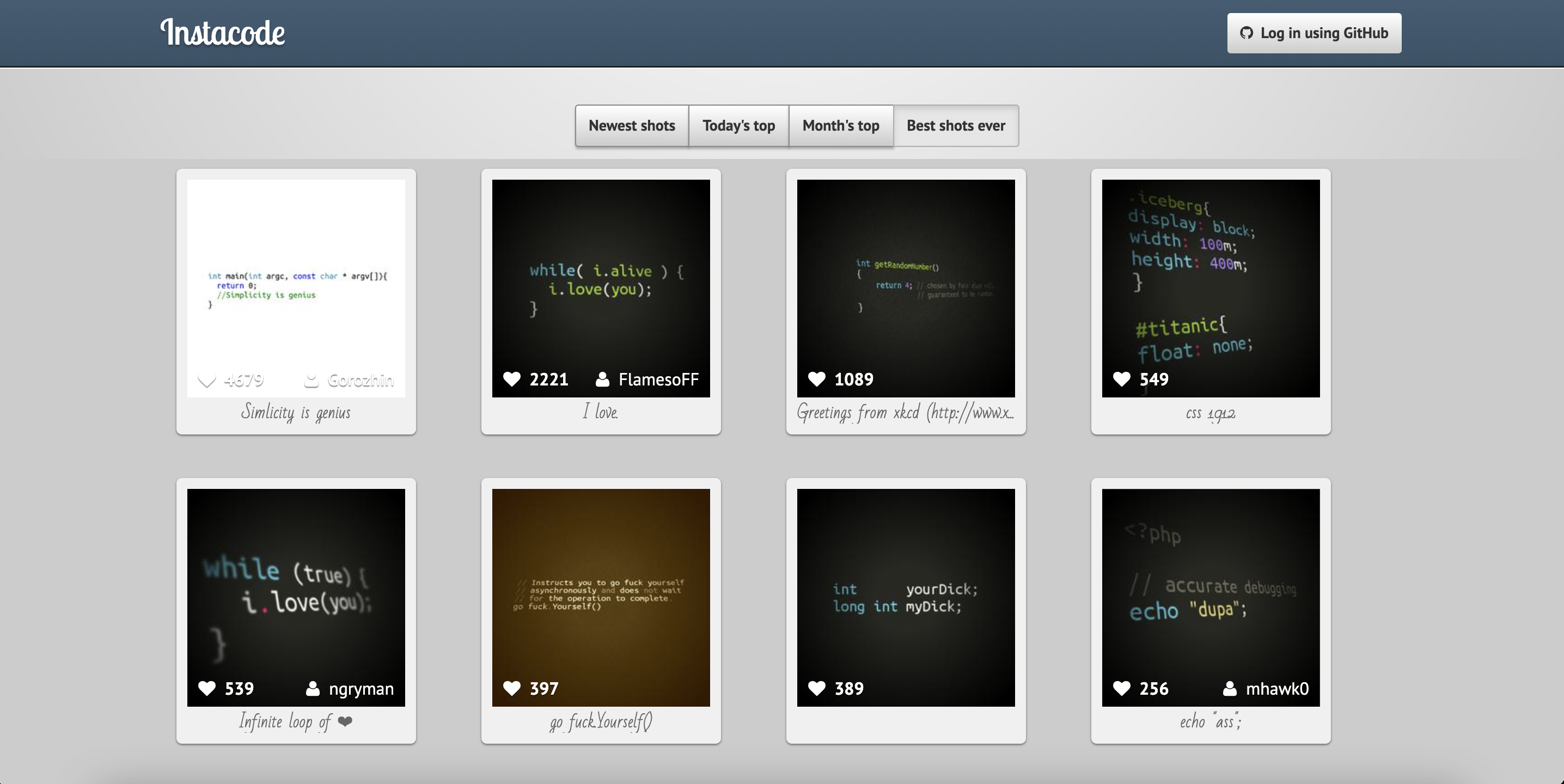Click the user icon beside ngryman

(x=313, y=688)
